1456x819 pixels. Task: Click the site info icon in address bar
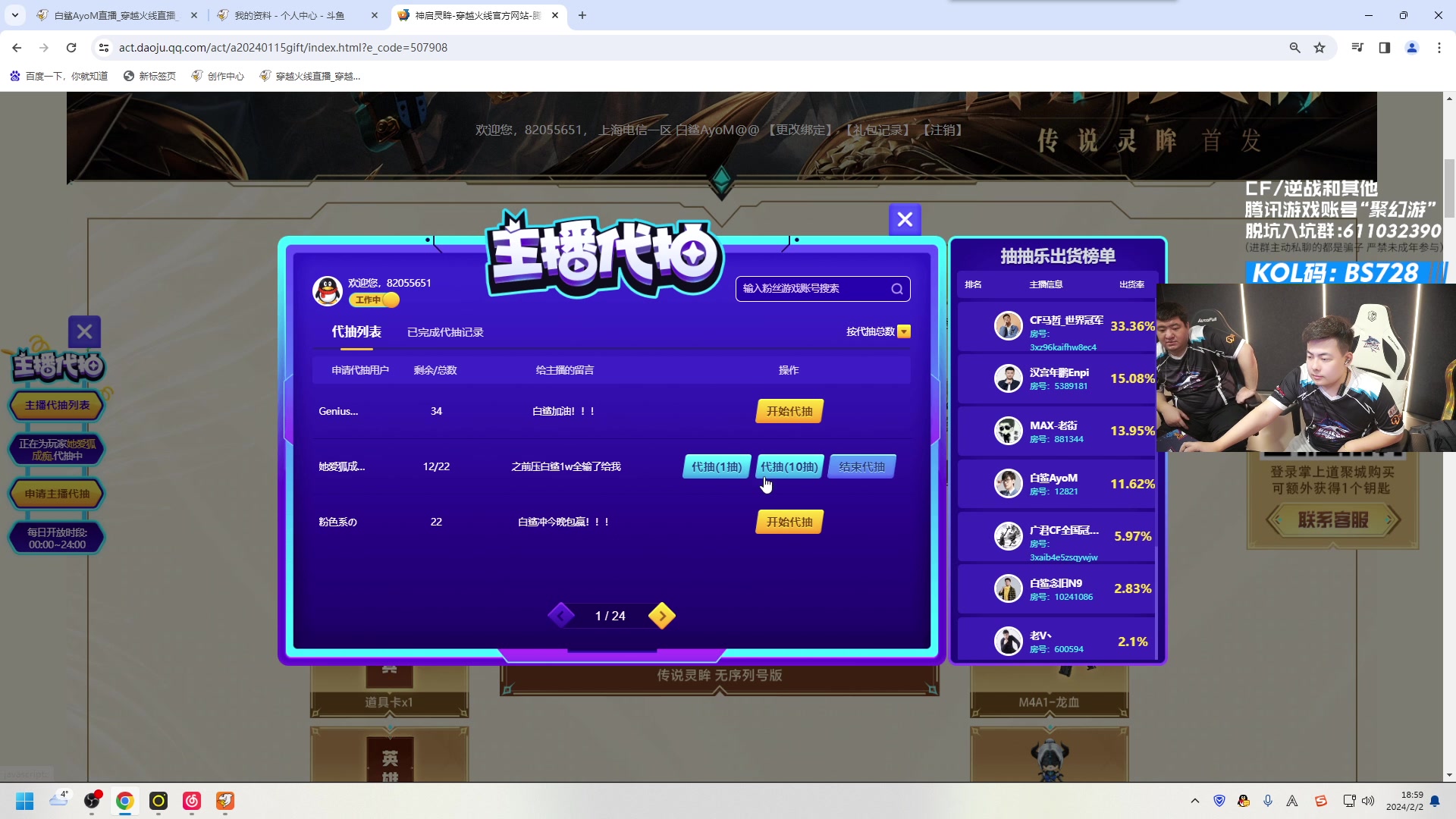[104, 48]
